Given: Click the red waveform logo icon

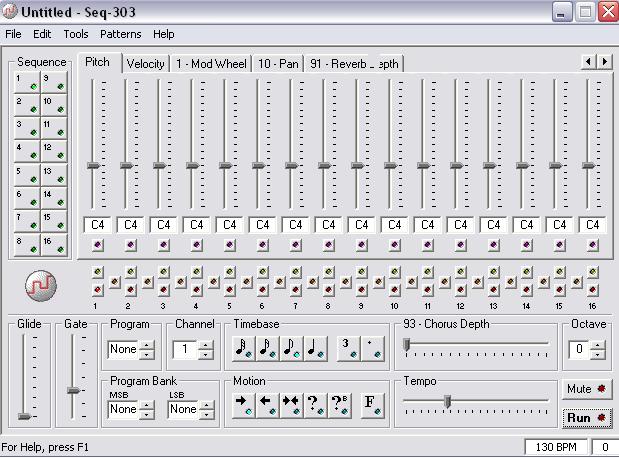Looking at the screenshot, I should coord(41,287).
